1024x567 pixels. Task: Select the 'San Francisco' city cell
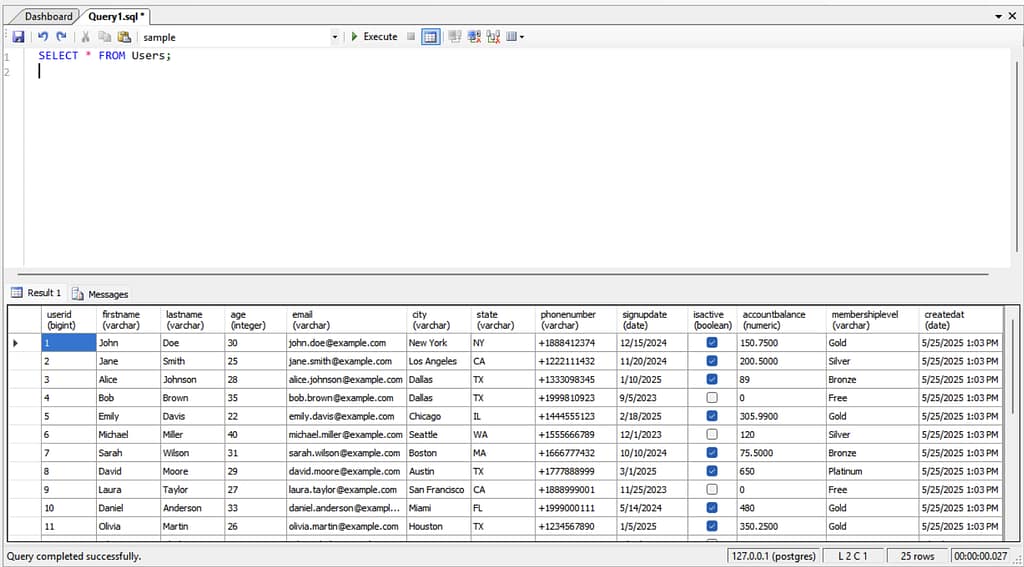438,489
